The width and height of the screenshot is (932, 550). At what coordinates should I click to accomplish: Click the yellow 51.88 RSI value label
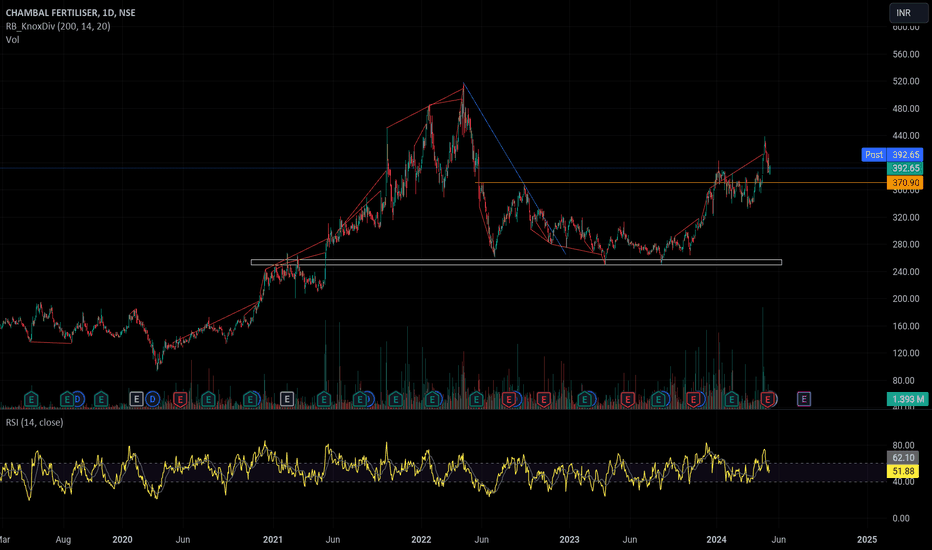903,471
